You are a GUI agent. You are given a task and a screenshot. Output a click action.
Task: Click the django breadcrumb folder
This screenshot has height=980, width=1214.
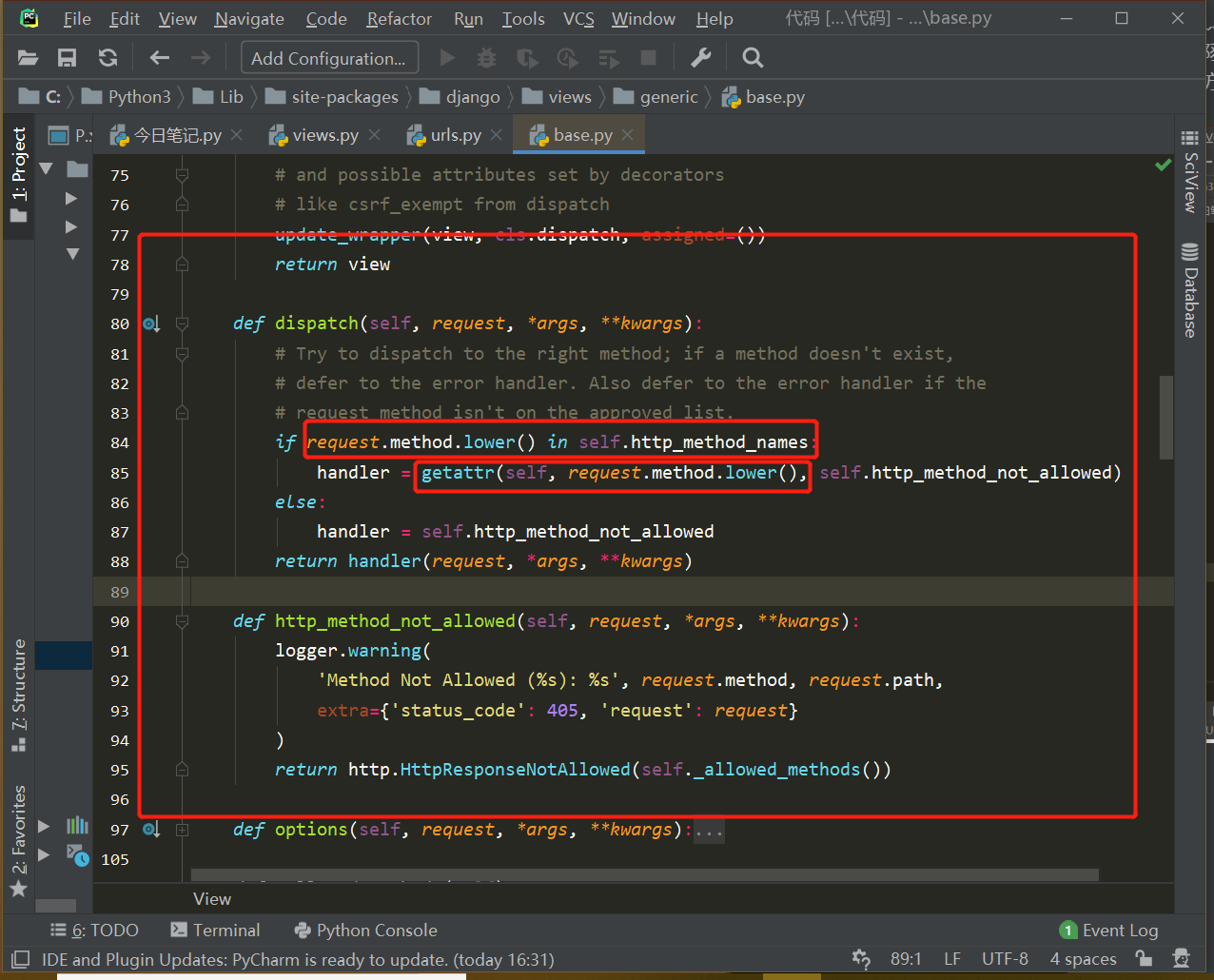(x=460, y=97)
